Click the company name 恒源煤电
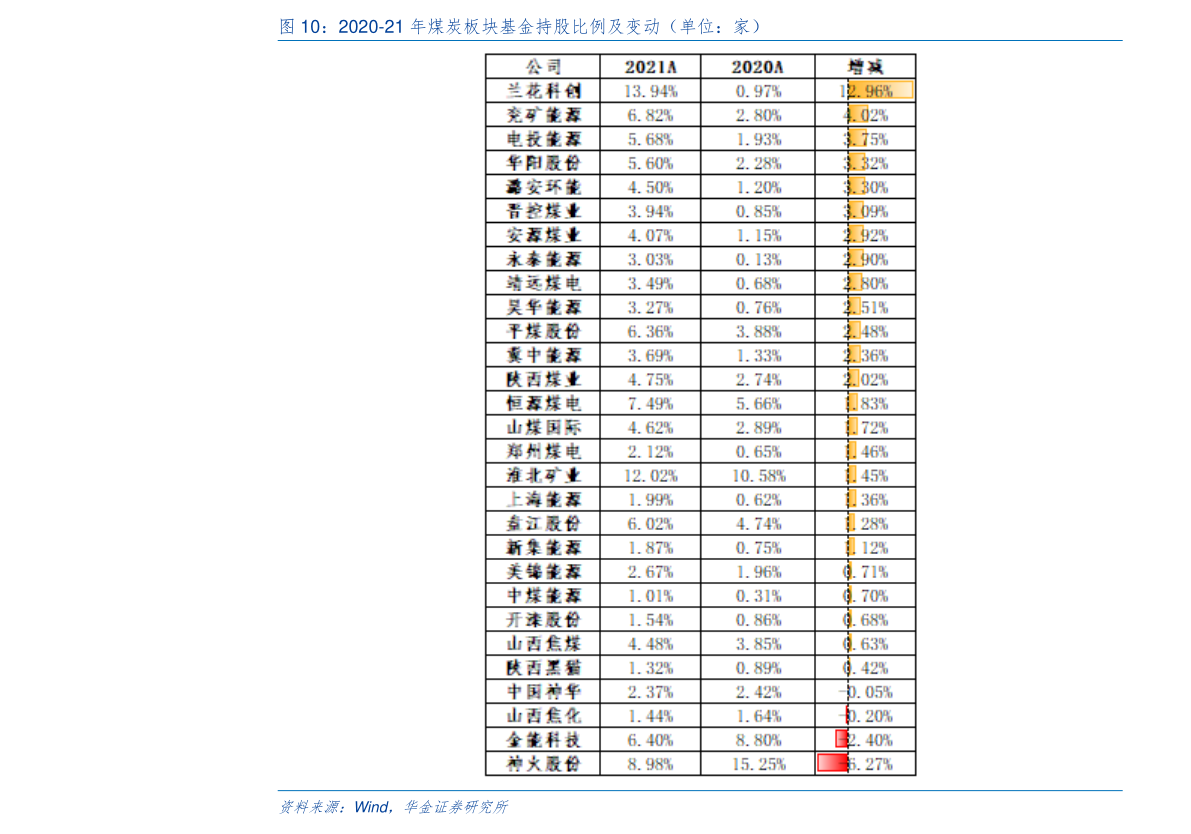Viewport: 1191px width, 834px height. click(x=543, y=404)
